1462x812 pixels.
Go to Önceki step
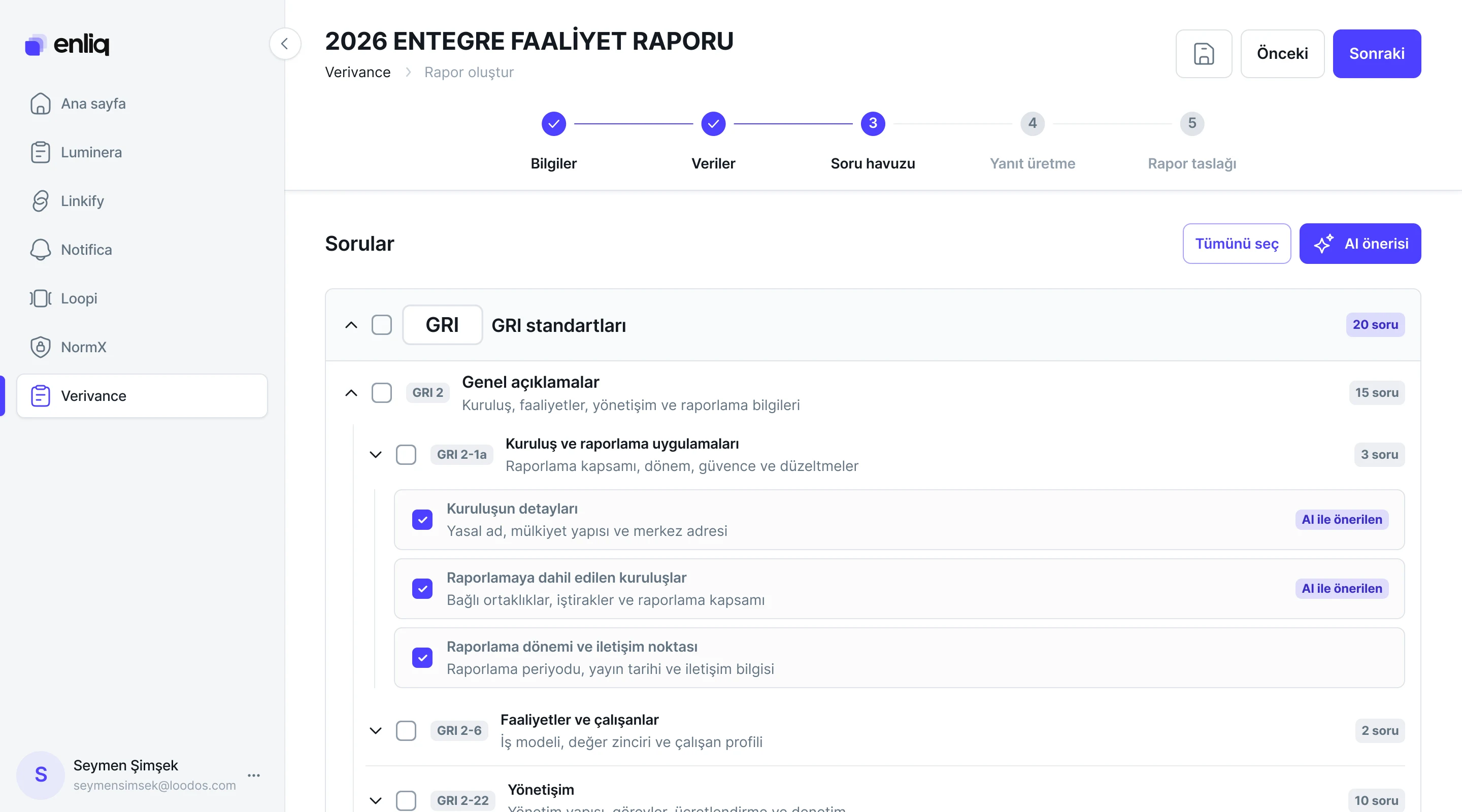(1282, 54)
